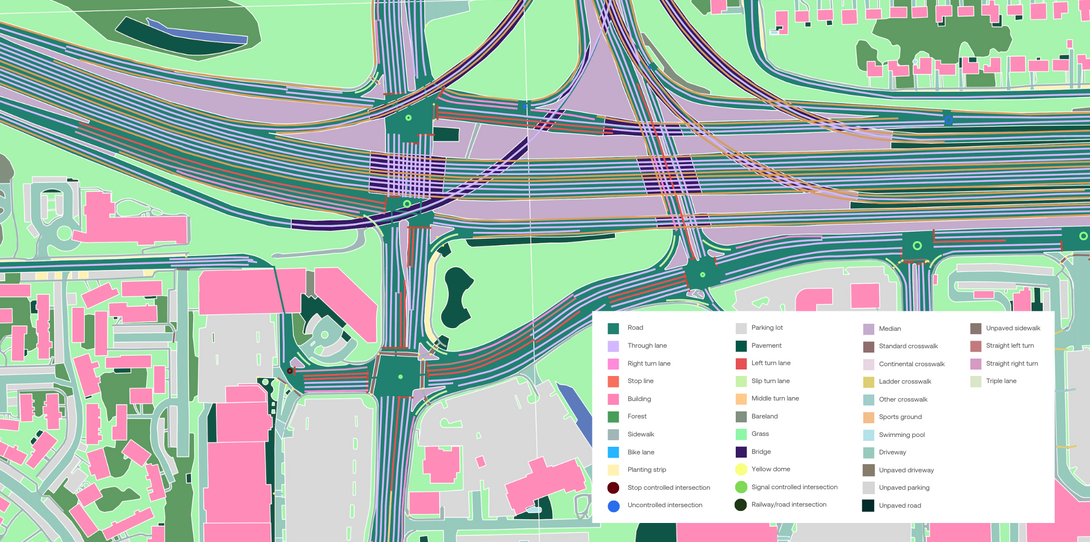The image size is (1090, 542).
Task: Click the Through lane legend swatch
Action: click(x=613, y=346)
